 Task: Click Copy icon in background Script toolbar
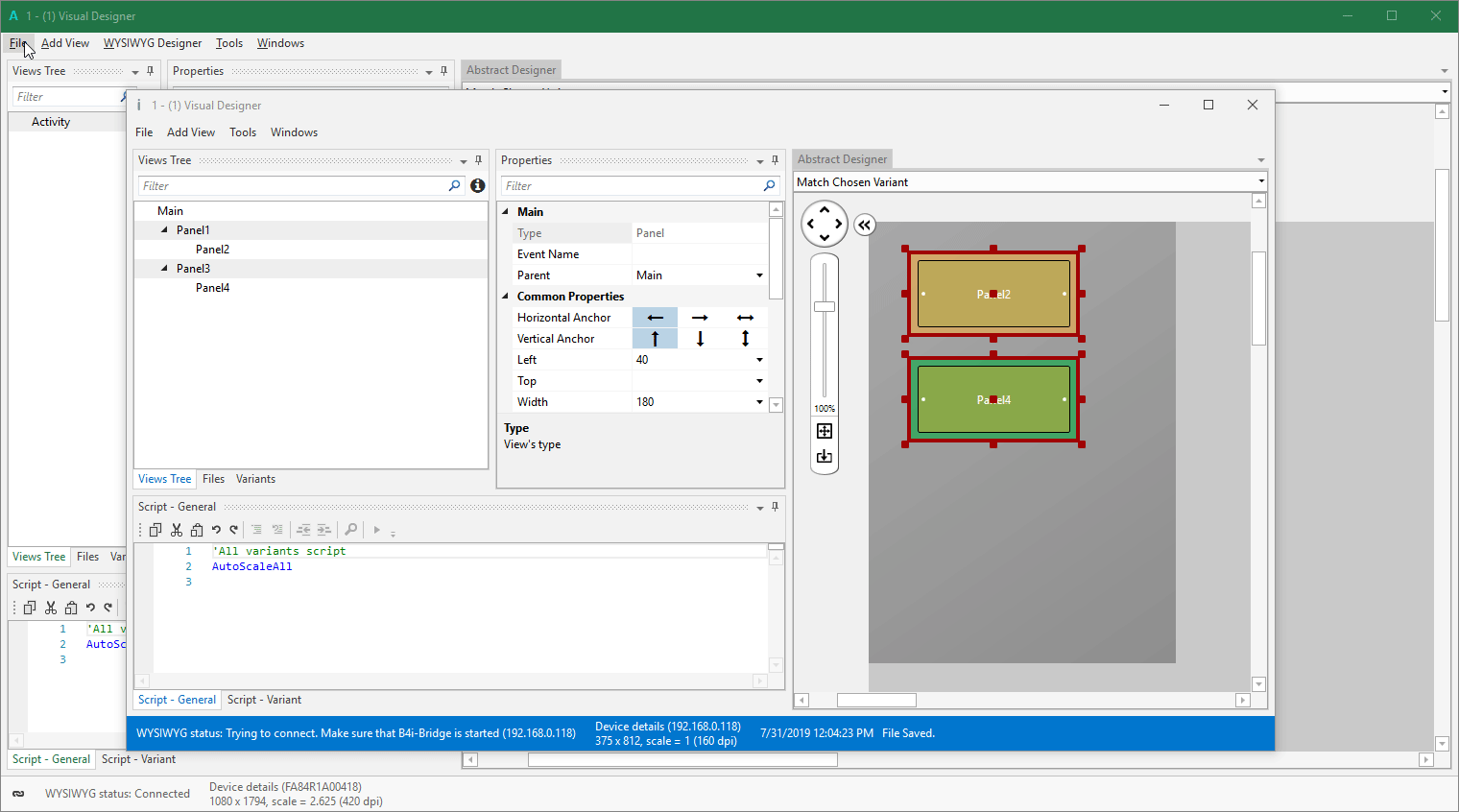coord(30,608)
